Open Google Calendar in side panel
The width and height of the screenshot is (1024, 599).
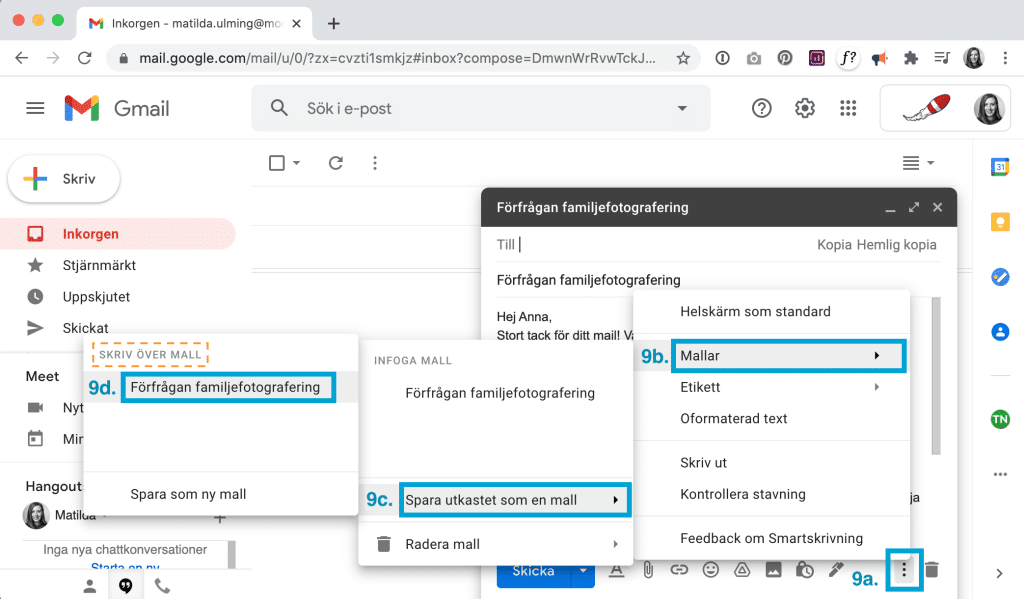click(999, 167)
